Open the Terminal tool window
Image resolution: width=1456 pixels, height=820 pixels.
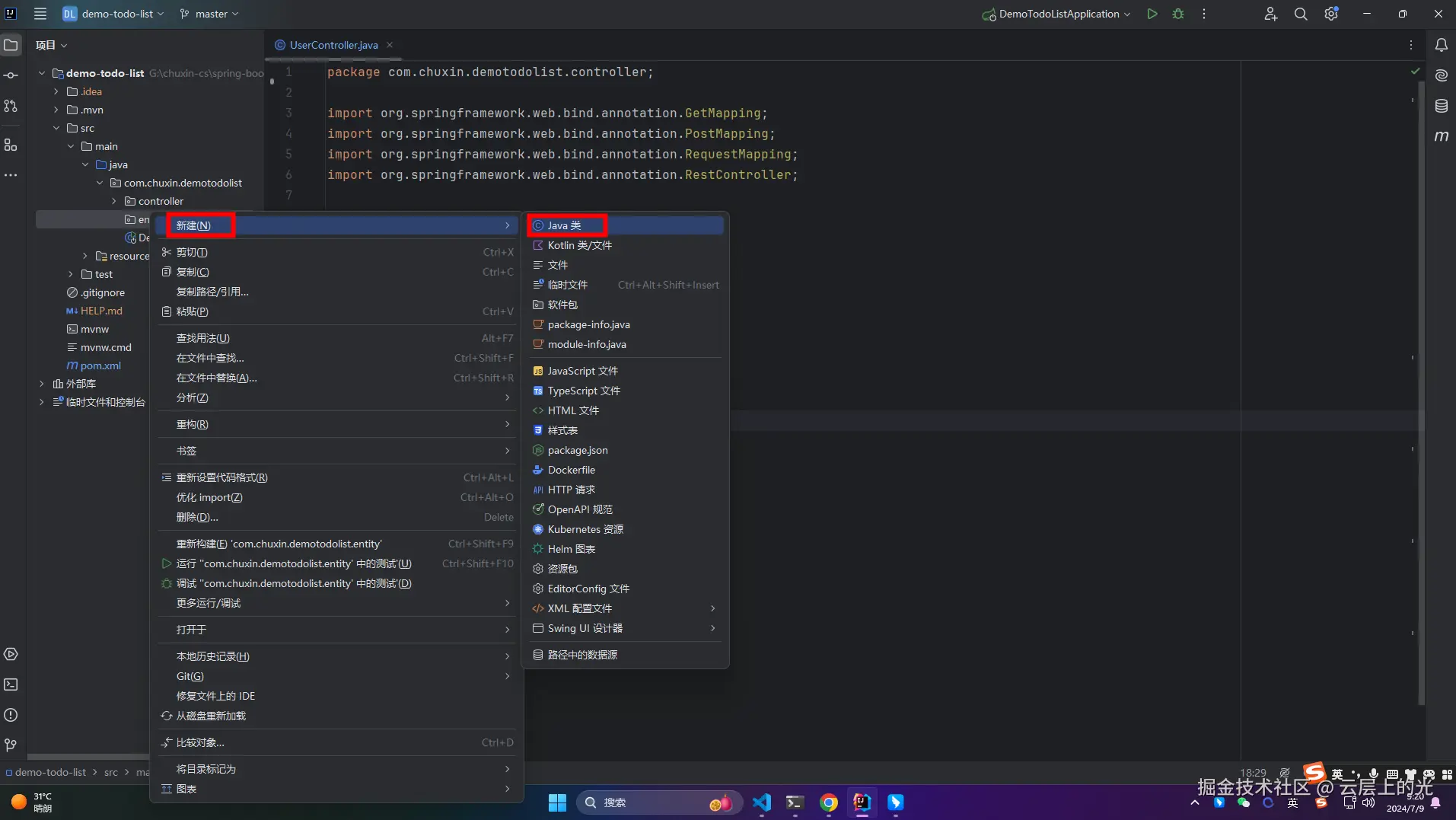tap(11, 684)
